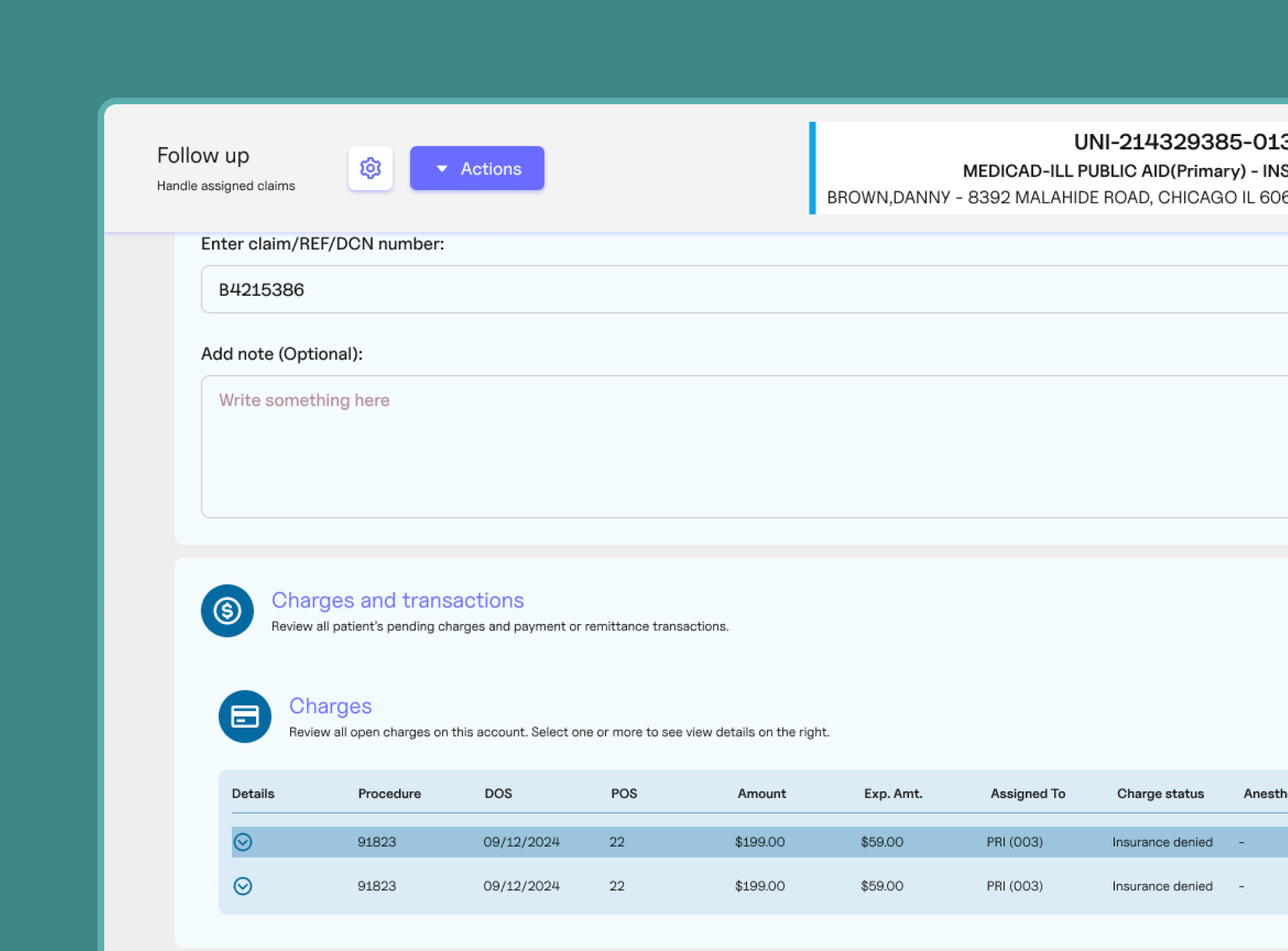1288x951 pixels.
Task: Expand details of first 91823 charge row
Action: coord(243,842)
